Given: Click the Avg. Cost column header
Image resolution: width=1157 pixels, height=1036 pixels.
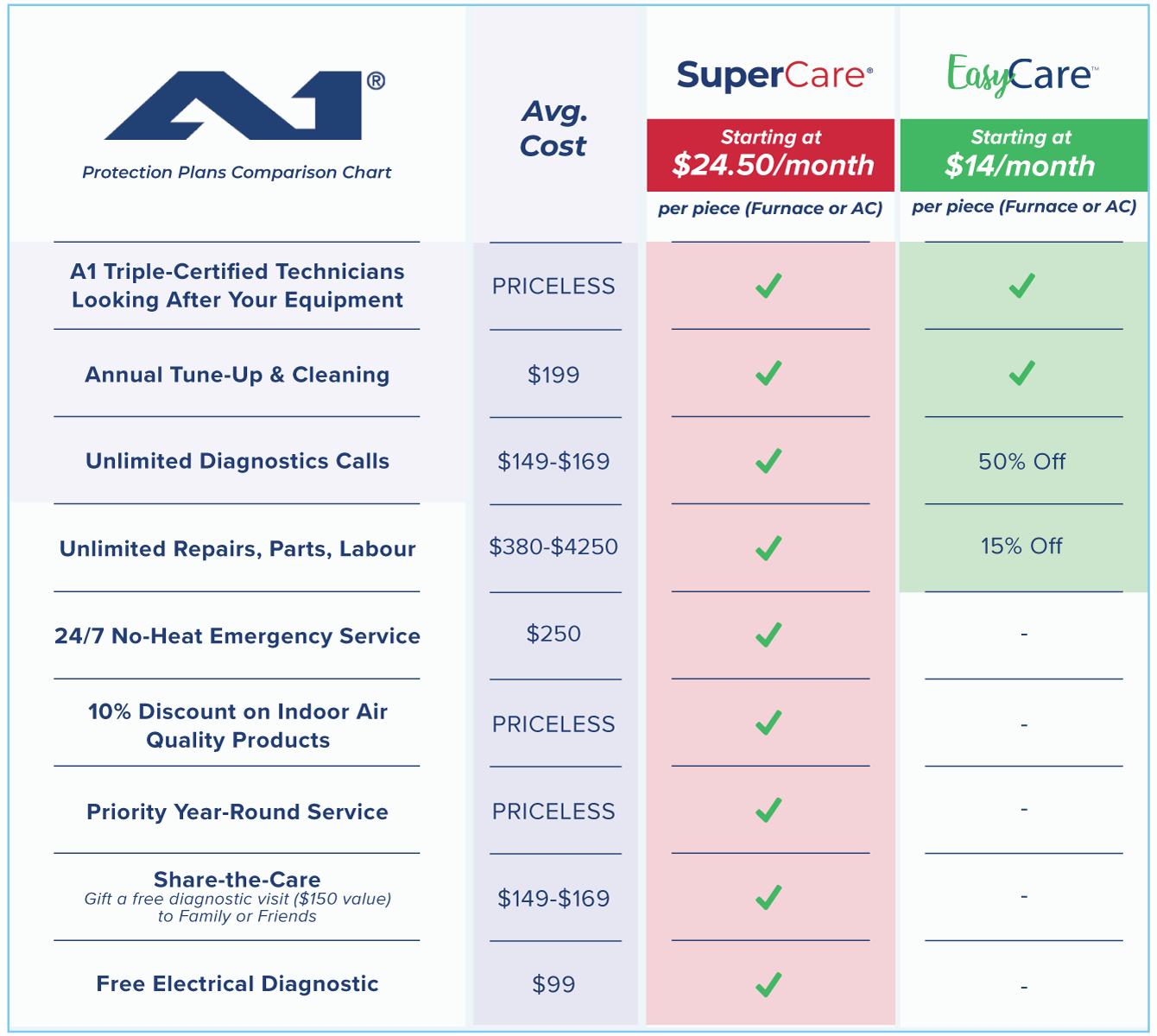Looking at the screenshot, I should [x=553, y=129].
